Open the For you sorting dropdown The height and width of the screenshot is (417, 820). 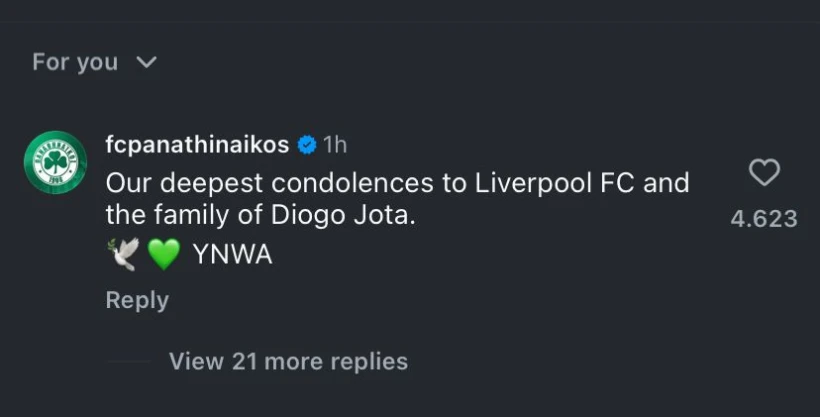[x=95, y=62]
